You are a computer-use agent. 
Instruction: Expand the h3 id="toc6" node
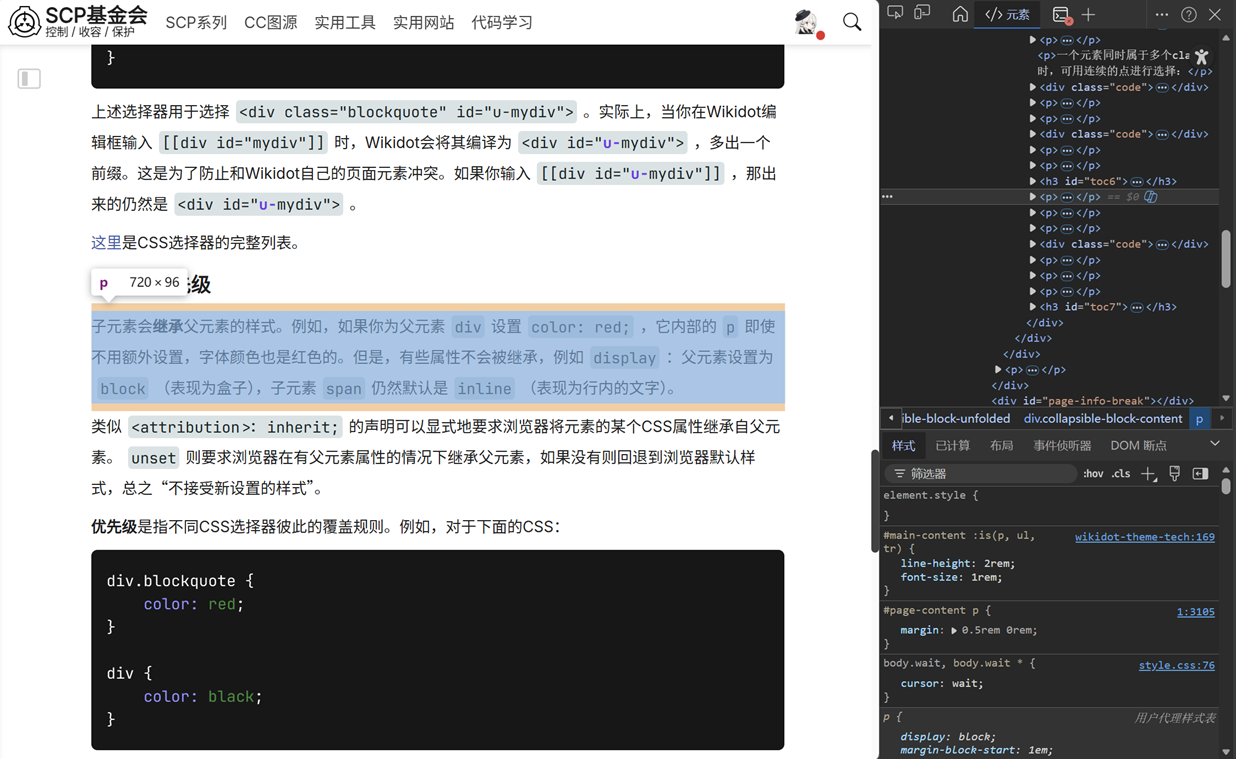(x=1033, y=182)
